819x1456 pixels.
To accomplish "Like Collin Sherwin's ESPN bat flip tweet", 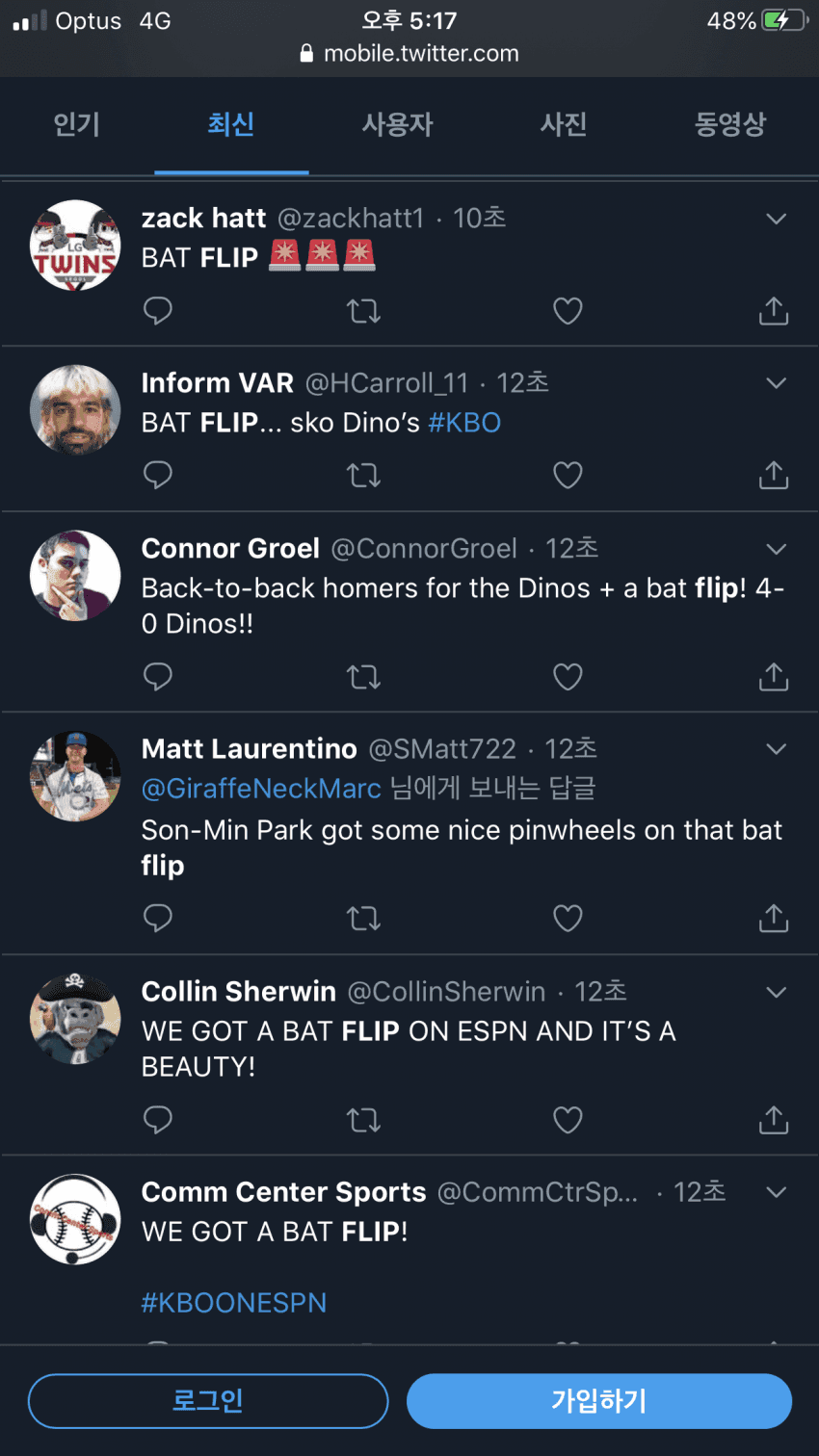I will 568,1120.
